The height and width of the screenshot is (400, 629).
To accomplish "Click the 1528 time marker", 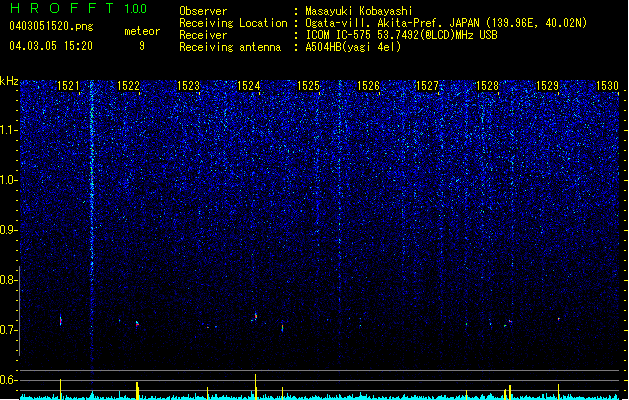I will coord(487,85).
